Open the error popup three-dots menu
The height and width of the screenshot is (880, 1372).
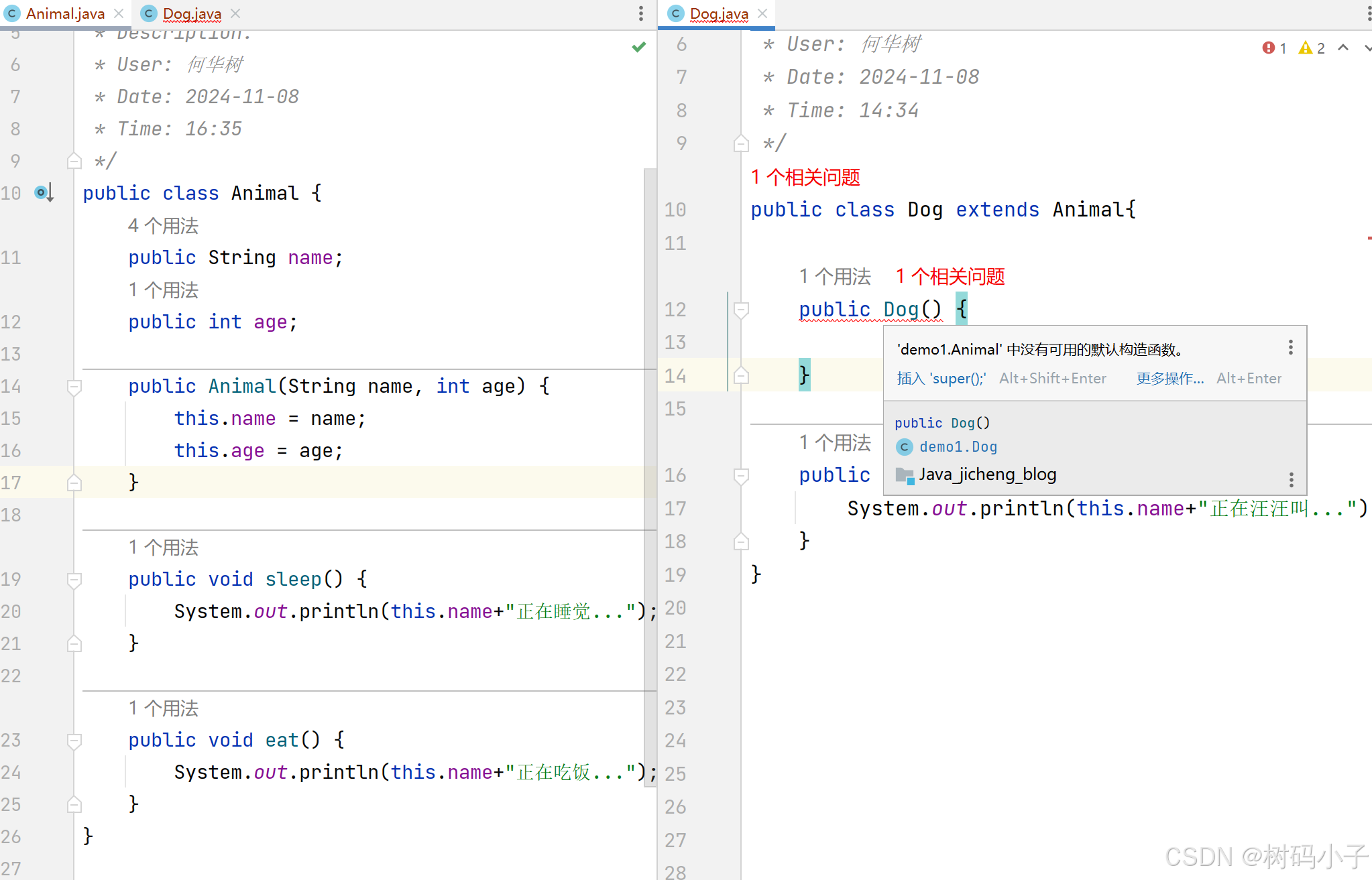(1290, 347)
